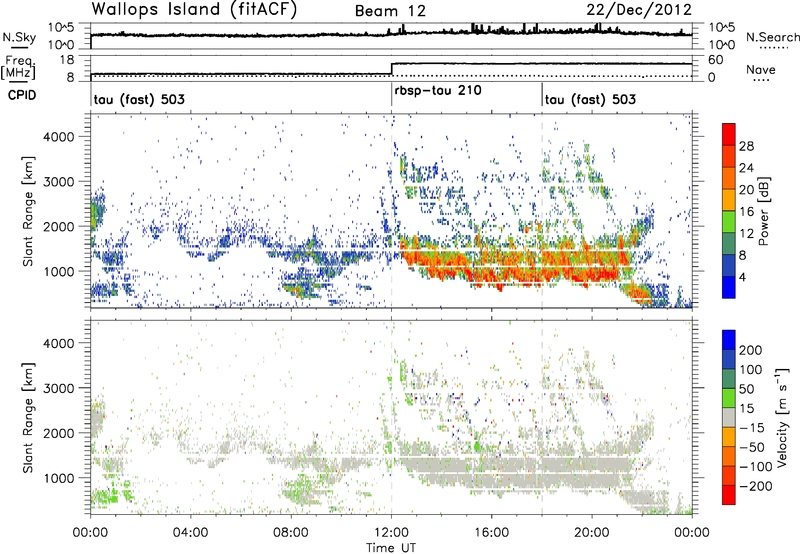Screen dimensions: 800x554
Task: Click the 'Slant Range [km]' label of the velocity panel
Action: (x=29, y=418)
